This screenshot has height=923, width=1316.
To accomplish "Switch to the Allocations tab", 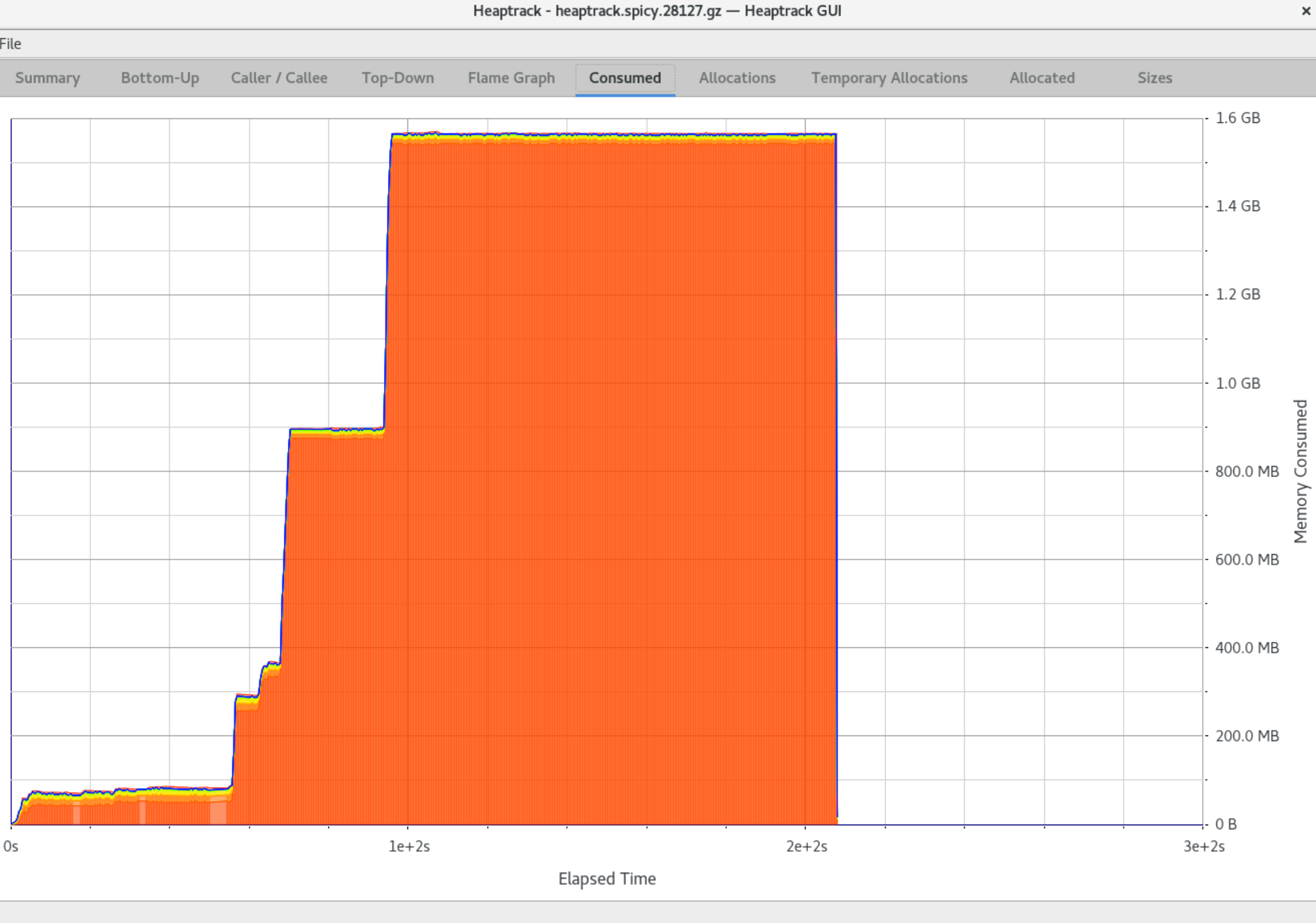I will click(737, 78).
